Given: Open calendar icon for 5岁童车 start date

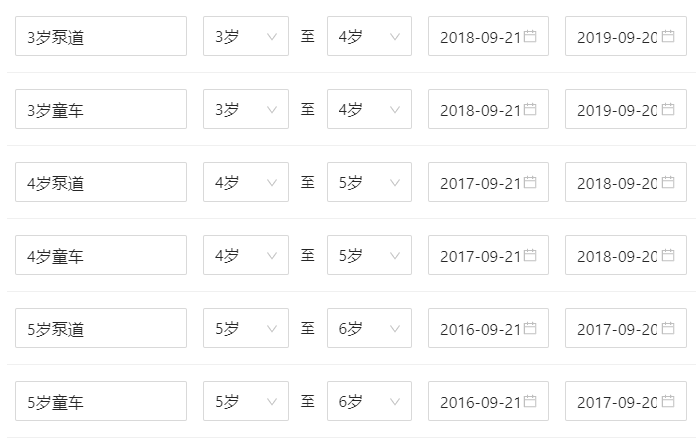Looking at the screenshot, I should (x=530, y=401).
